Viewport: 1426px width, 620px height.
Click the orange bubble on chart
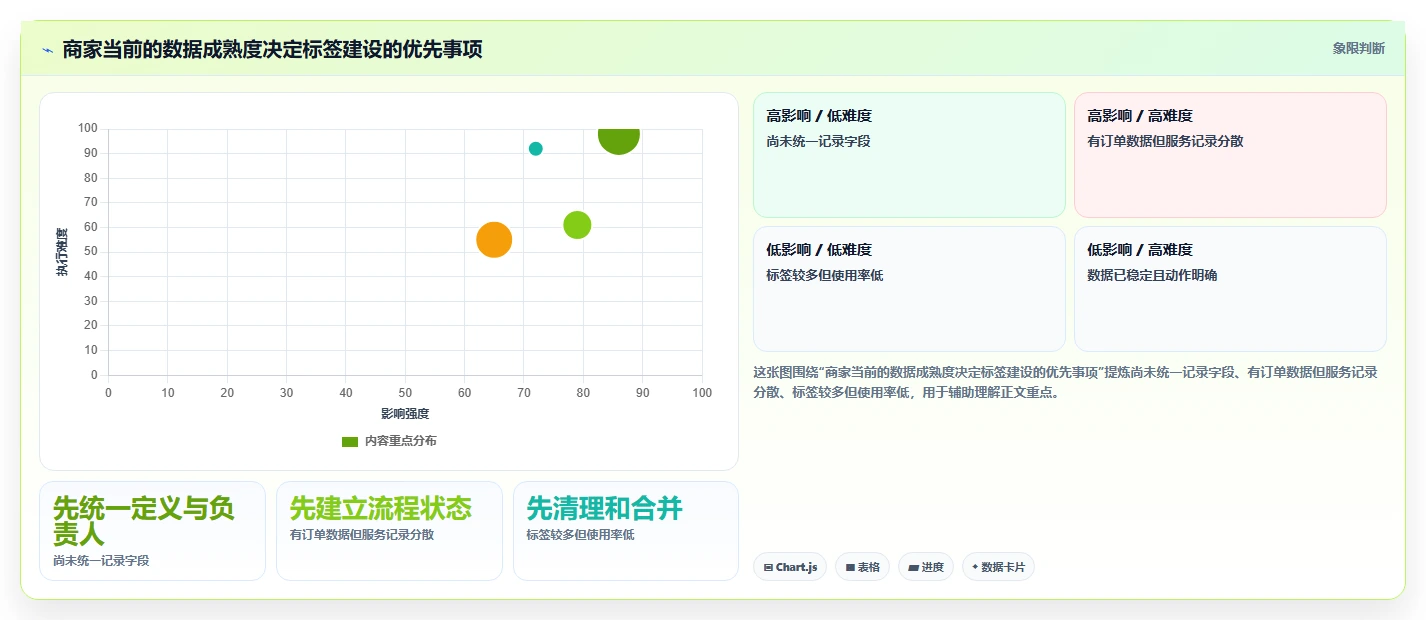494,239
